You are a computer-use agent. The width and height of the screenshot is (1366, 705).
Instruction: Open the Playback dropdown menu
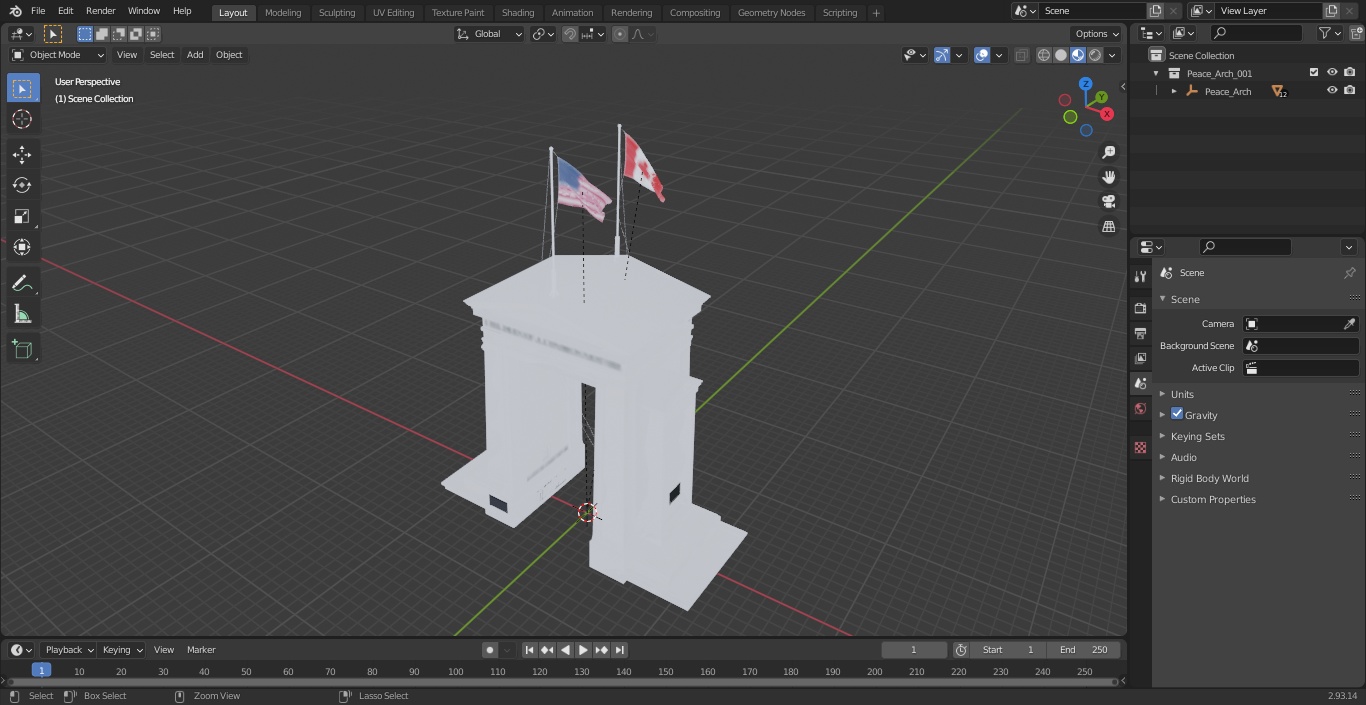[69, 650]
